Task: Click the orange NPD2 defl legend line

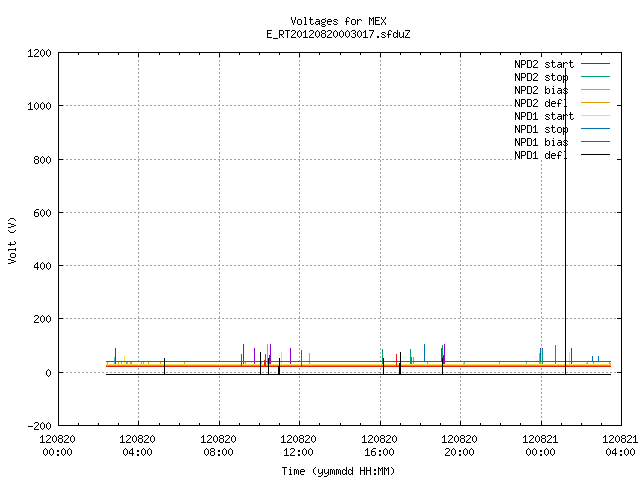Action: (596, 102)
